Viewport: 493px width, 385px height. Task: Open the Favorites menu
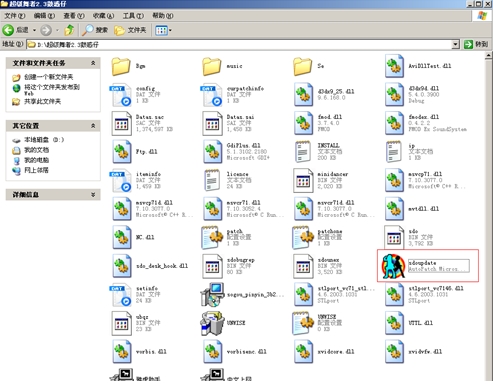point(103,16)
